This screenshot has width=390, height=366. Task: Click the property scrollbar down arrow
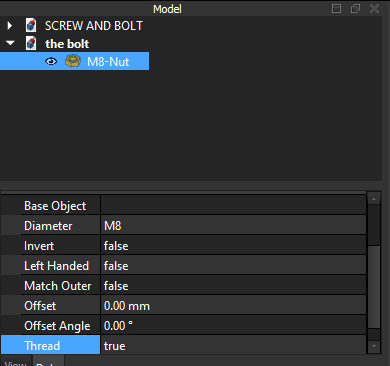tap(374, 346)
